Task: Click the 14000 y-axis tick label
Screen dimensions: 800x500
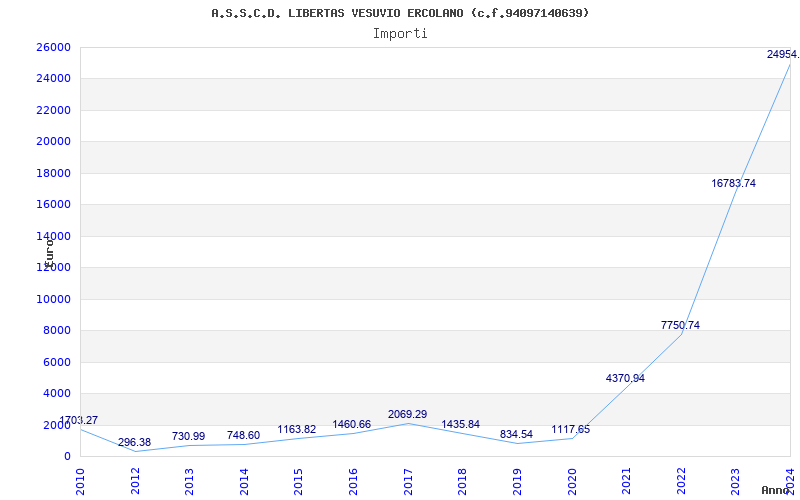Action: click(53, 236)
